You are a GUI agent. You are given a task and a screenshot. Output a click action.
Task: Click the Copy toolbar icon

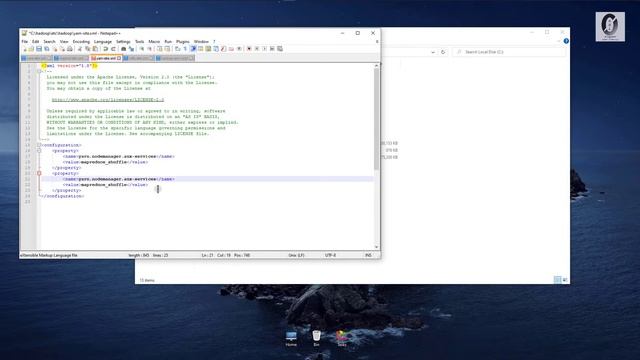tap(88, 49)
